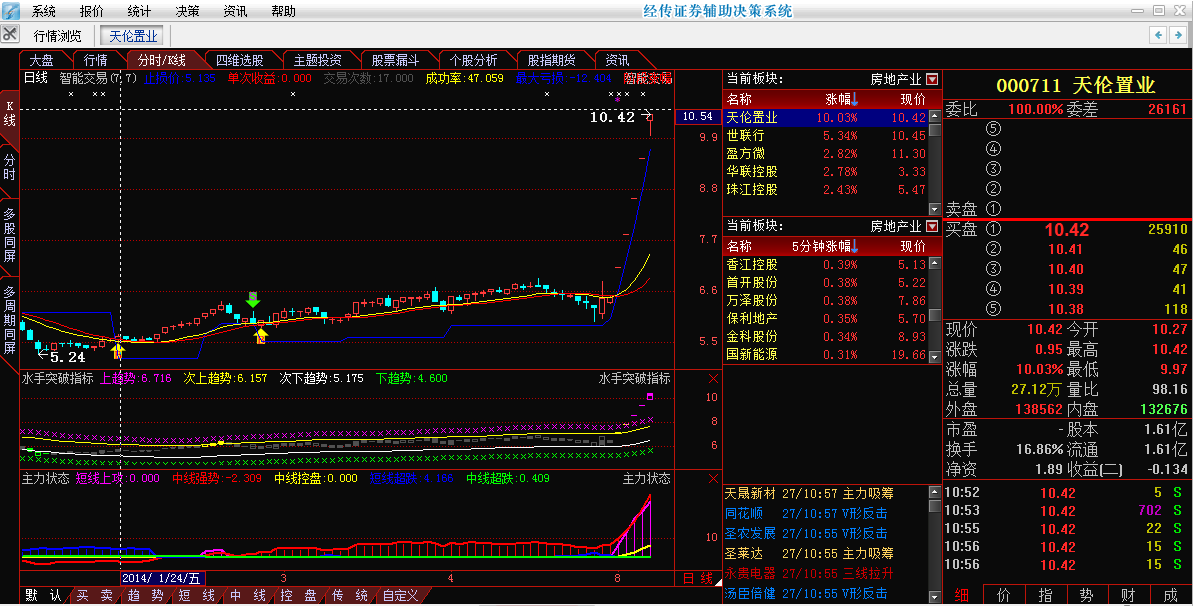Open the 资讯 menu in menu bar

click(x=235, y=11)
